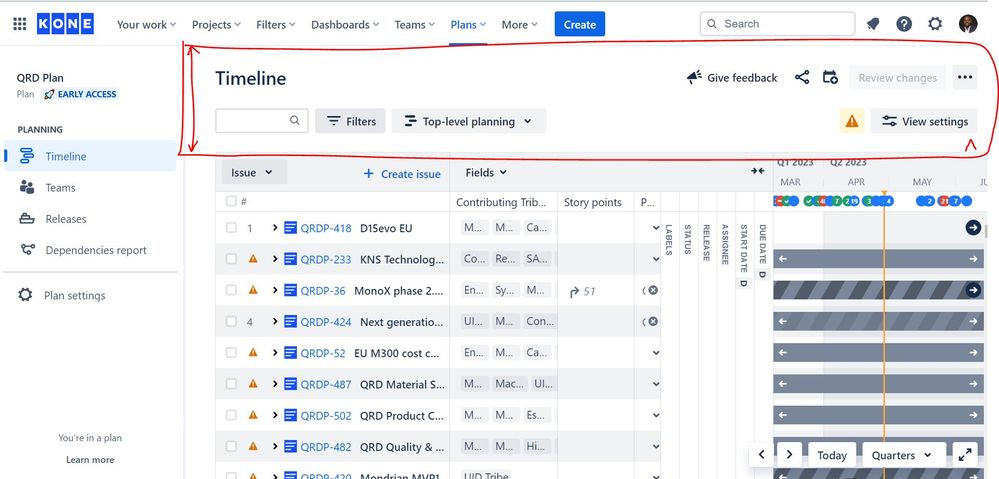This screenshot has width=999, height=479.
Task: Click the QRDP-233 schedule bar
Action: (x=879, y=259)
